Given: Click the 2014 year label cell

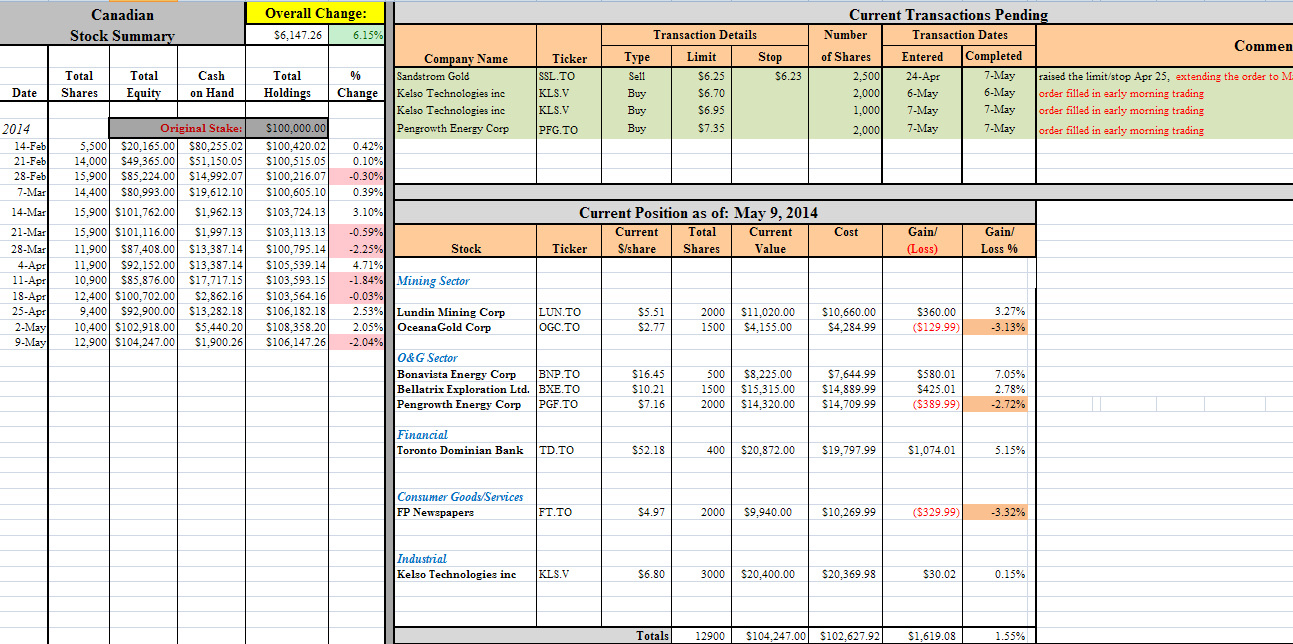Looking at the screenshot, I should coord(24,129).
